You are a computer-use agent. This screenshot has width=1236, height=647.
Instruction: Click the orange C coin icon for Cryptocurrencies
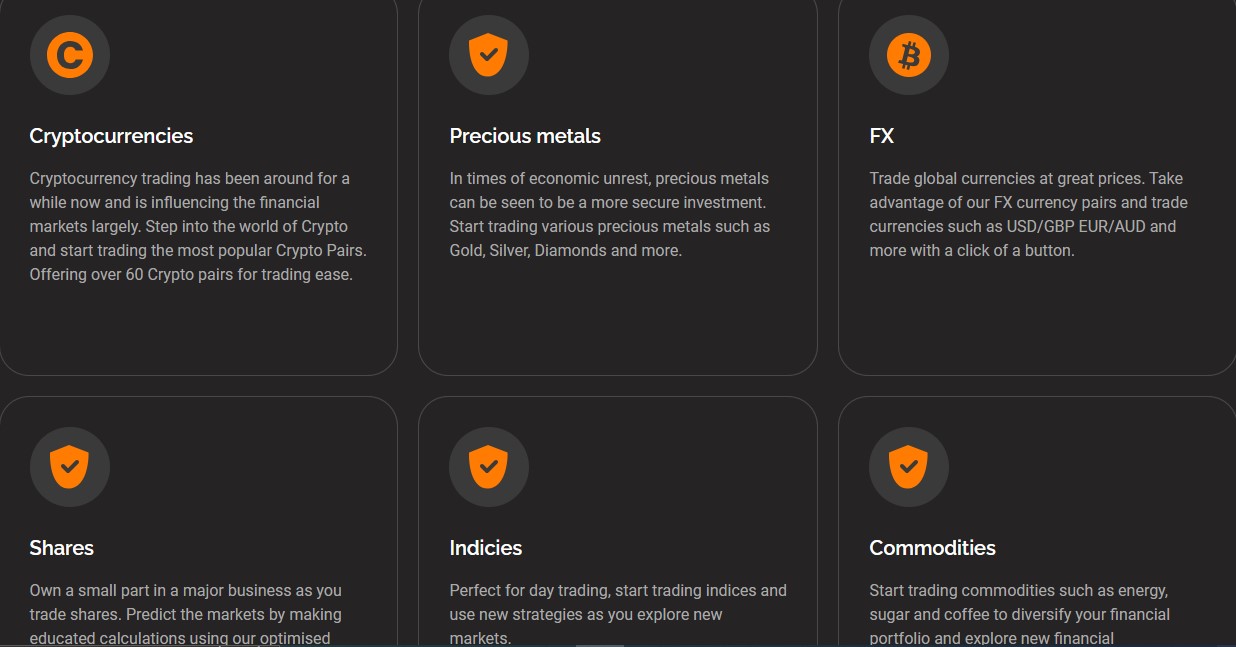(x=69, y=55)
